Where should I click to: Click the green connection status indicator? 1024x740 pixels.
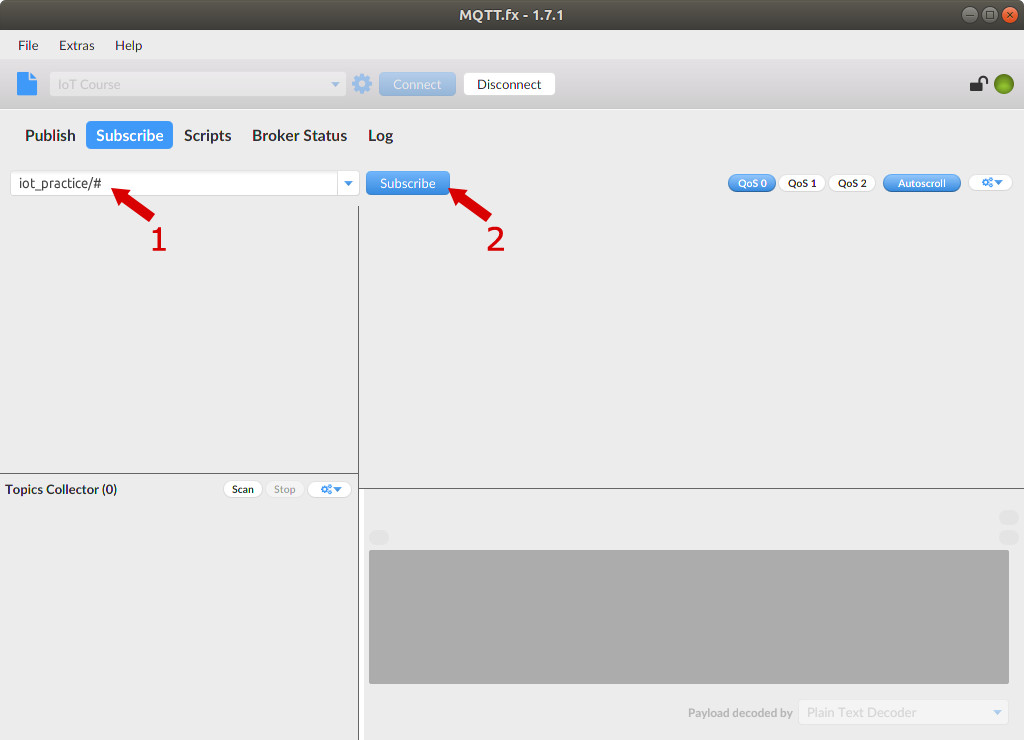point(1004,84)
